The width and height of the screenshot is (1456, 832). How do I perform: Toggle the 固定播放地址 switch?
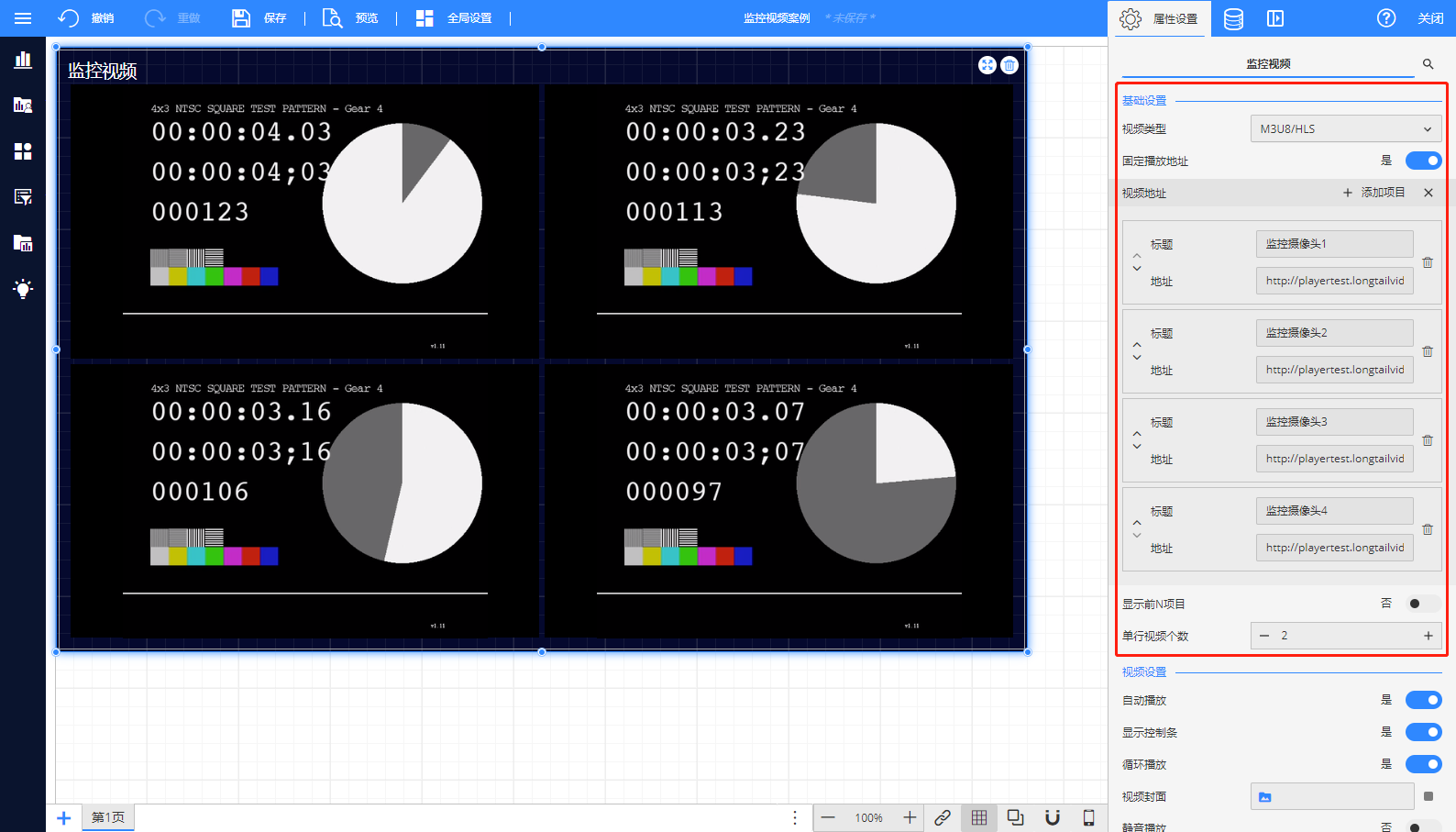[x=1423, y=161]
